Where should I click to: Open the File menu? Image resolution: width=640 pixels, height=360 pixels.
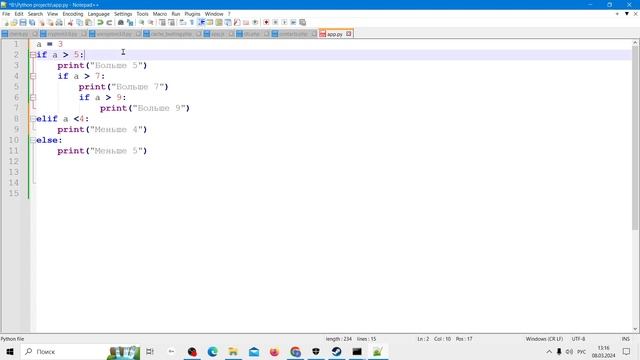(6, 14)
